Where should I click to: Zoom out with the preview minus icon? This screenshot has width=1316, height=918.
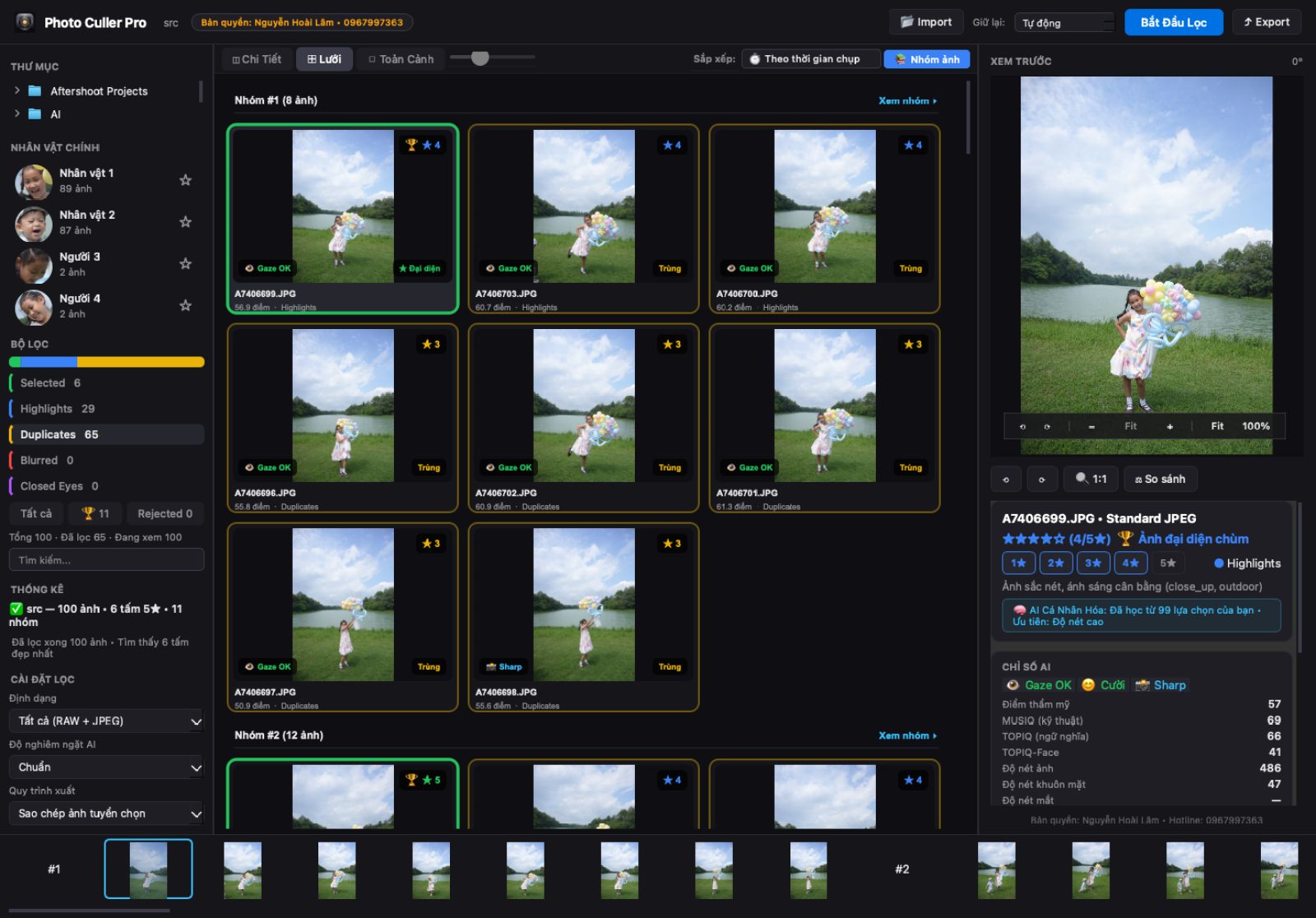(1091, 426)
